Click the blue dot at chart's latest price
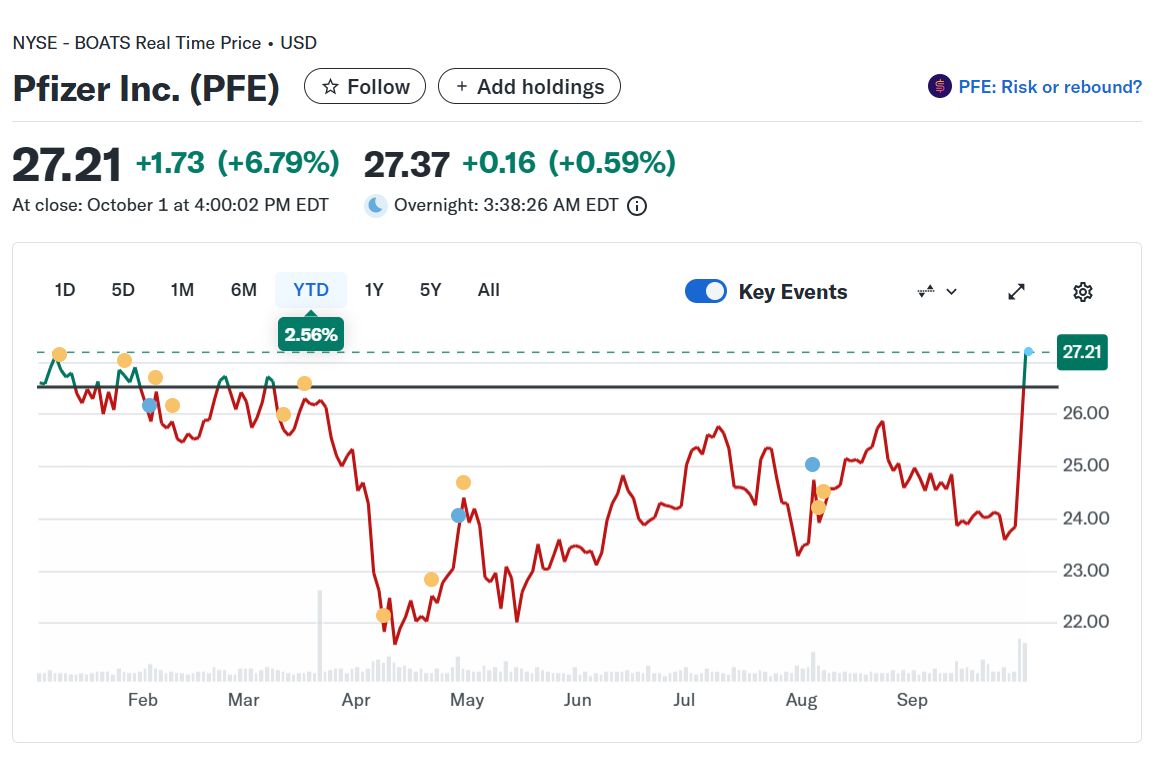The image size is (1153, 757). tap(1028, 351)
